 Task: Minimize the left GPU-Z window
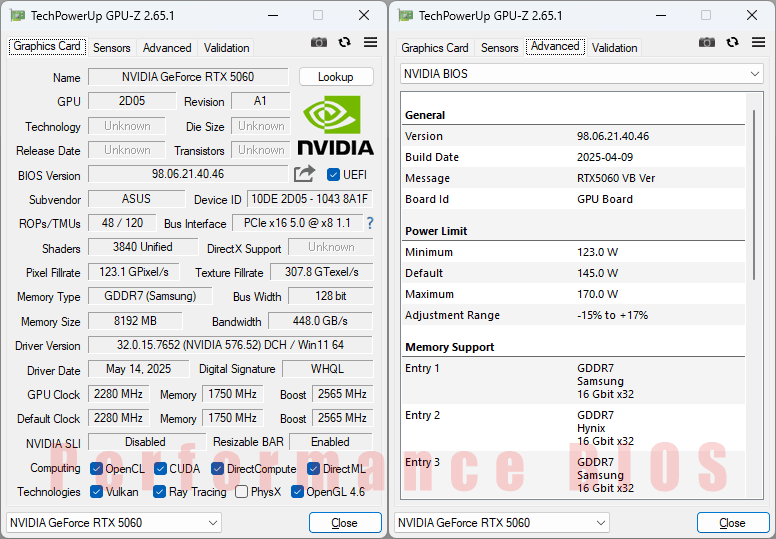tap(273, 16)
